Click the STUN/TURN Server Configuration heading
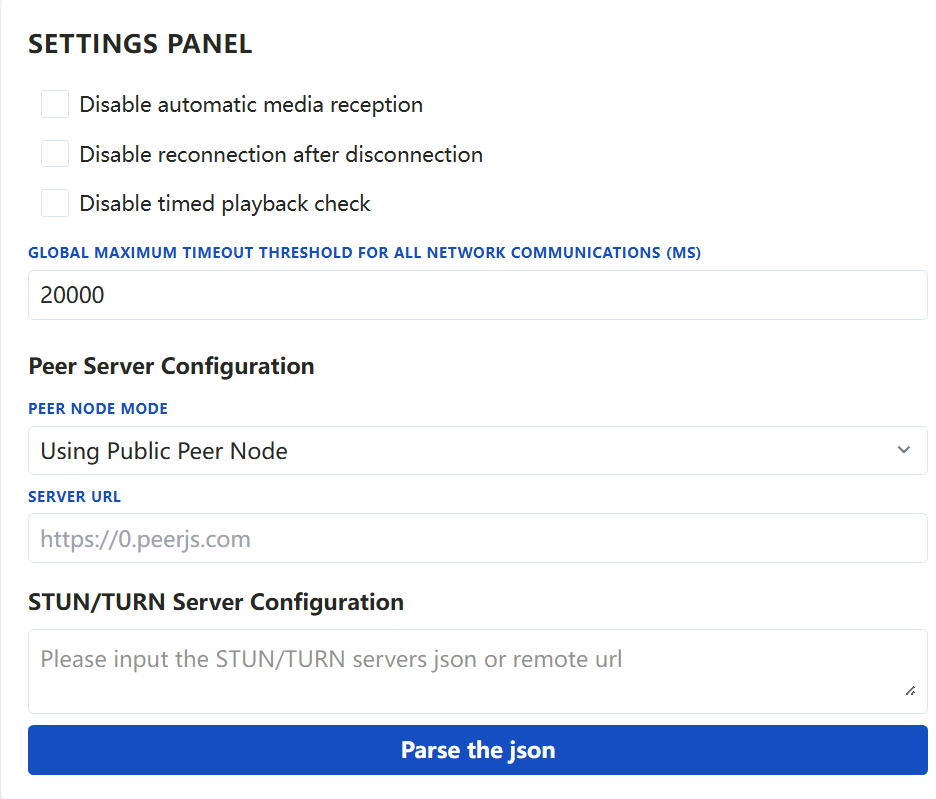 click(216, 602)
